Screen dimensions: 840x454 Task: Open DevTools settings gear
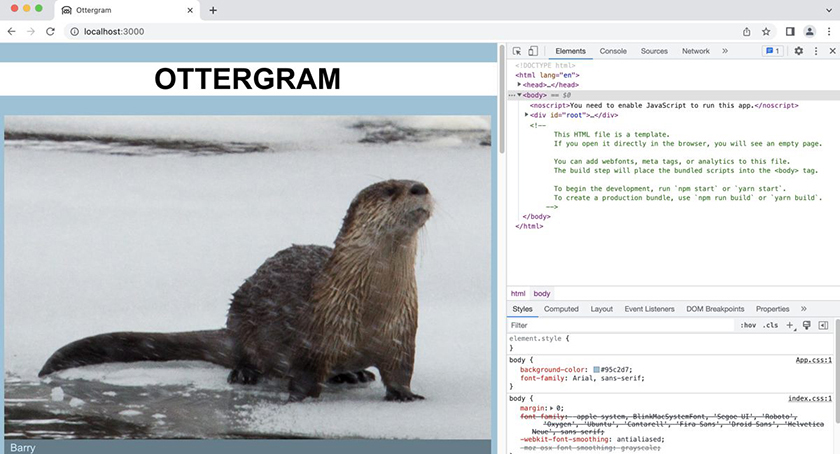799,51
